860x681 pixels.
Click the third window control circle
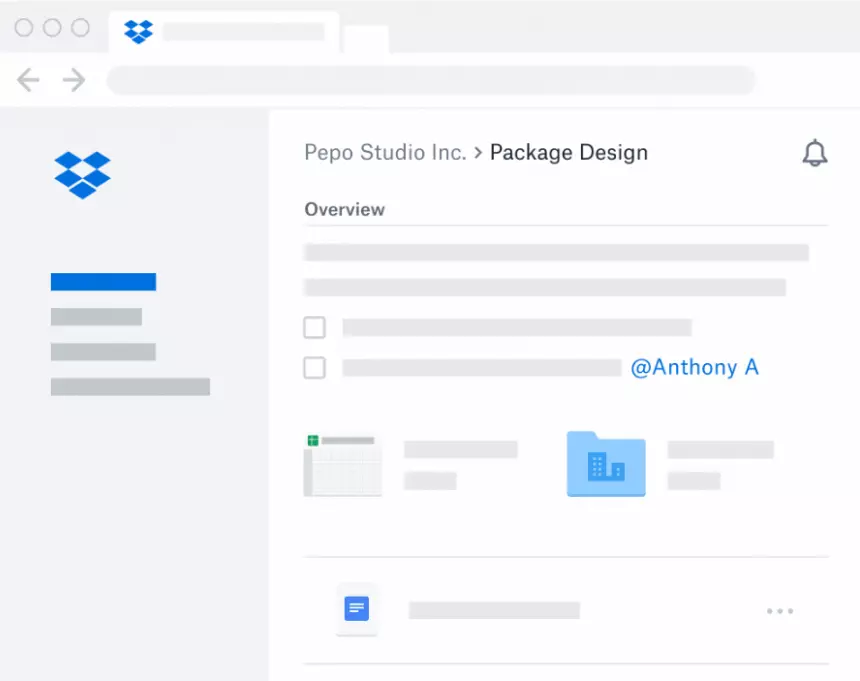point(81,27)
